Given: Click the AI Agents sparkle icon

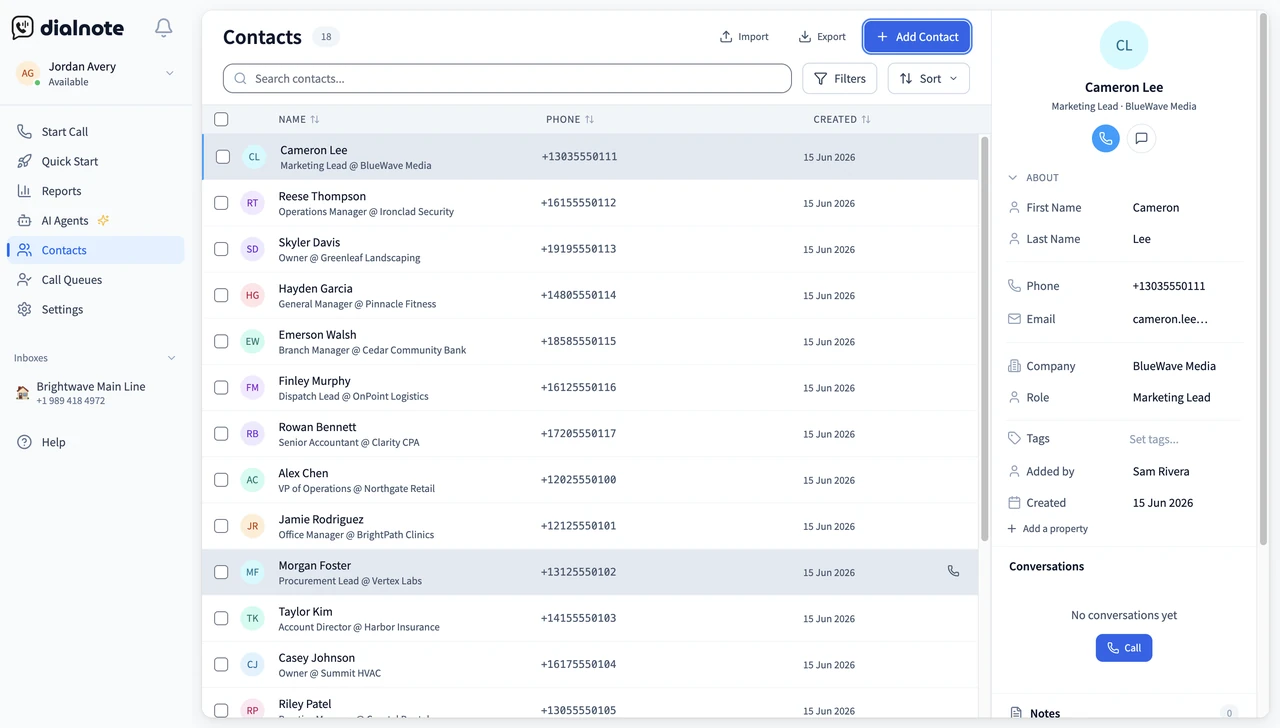Looking at the screenshot, I should 103,220.
